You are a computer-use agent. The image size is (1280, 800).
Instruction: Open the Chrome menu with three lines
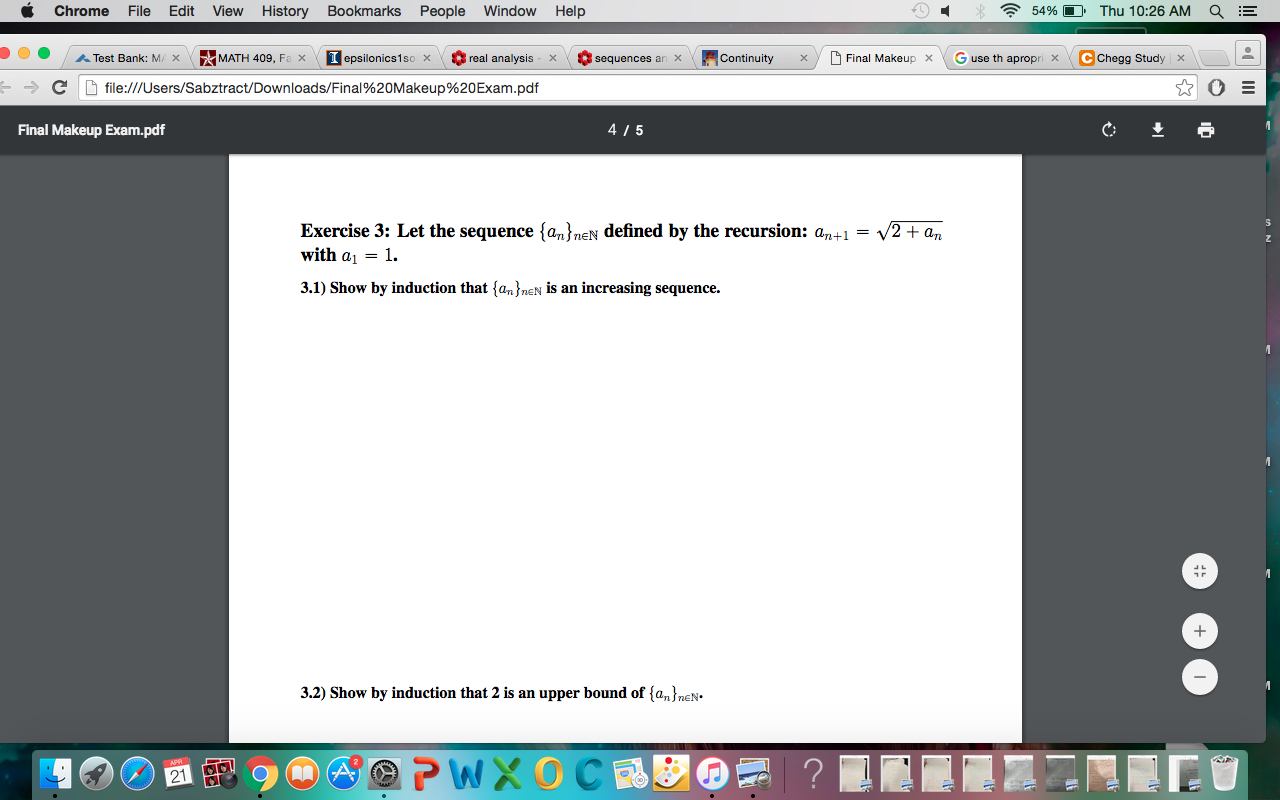click(1247, 88)
